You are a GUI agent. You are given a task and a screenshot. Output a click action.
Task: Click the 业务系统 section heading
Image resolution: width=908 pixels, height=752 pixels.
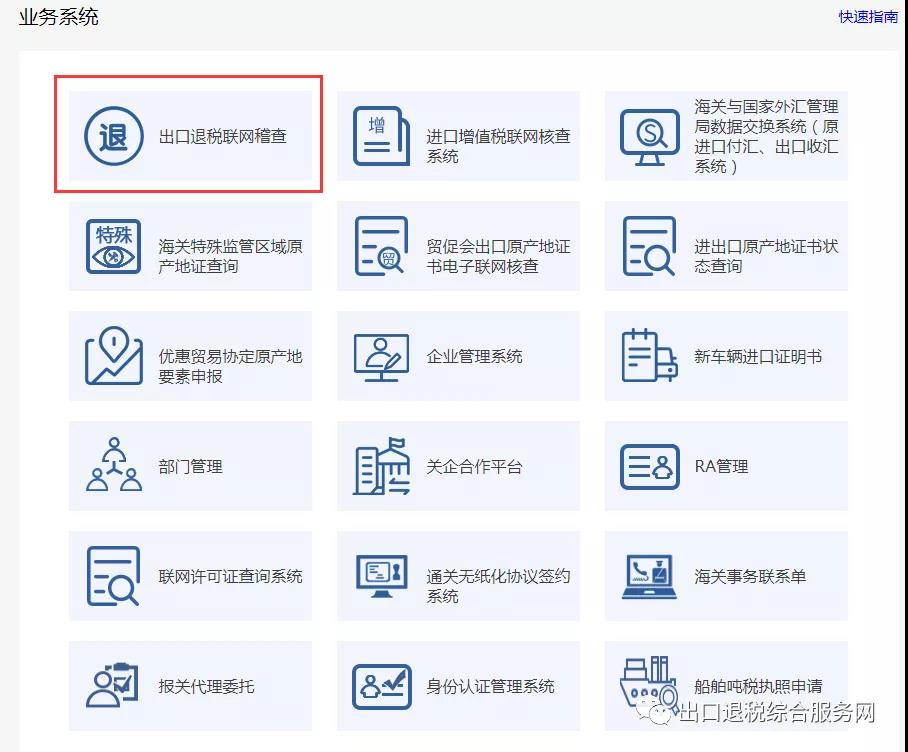pos(58,17)
